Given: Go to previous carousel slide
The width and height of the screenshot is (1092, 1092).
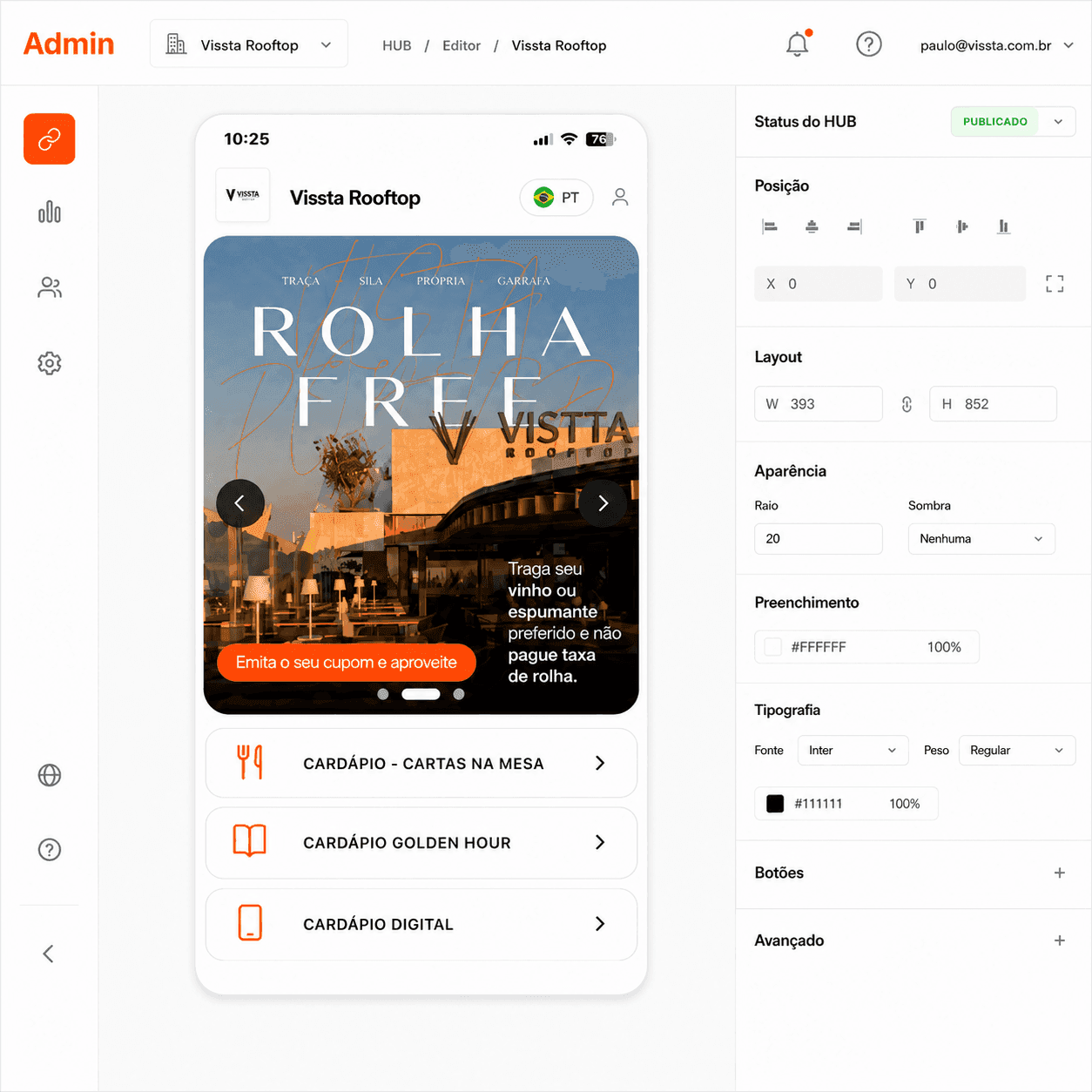Looking at the screenshot, I should 239,503.
